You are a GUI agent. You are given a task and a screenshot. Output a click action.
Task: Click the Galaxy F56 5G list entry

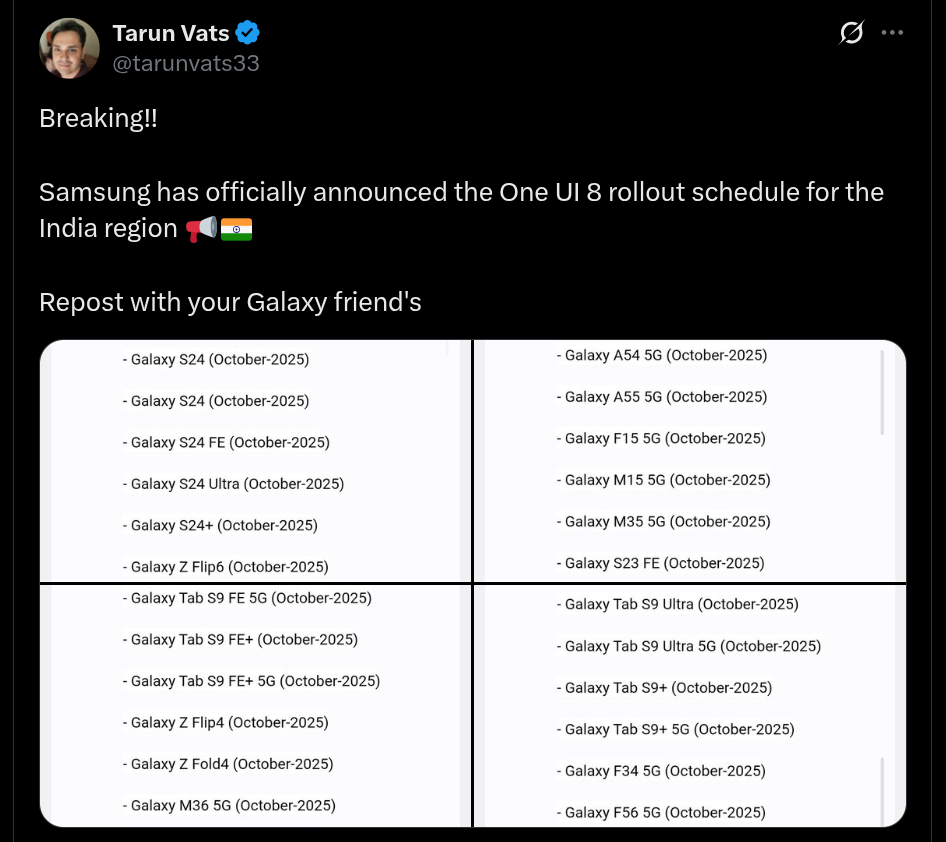[x=664, y=812]
